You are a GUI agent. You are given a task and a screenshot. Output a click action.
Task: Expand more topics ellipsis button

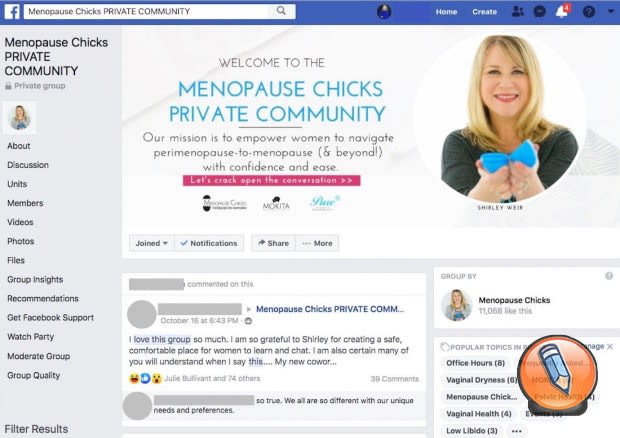coord(516,430)
